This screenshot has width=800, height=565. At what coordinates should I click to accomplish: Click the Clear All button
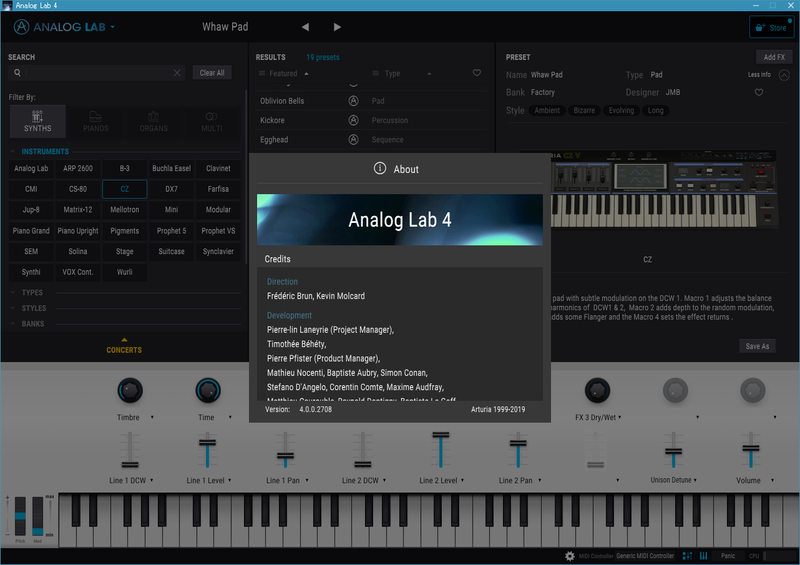pyautogui.click(x=212, y=73)
